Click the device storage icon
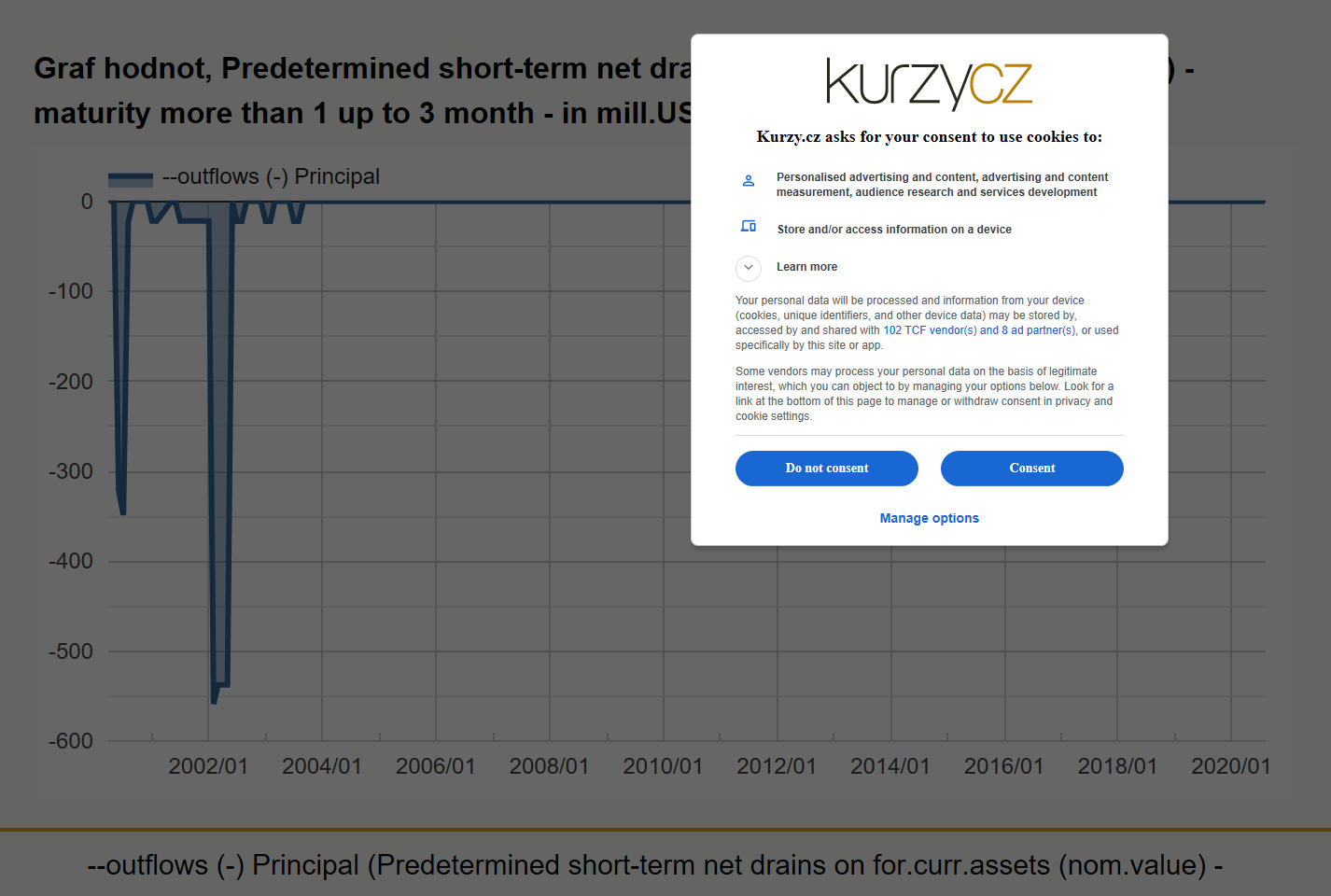 click(749, 227)
